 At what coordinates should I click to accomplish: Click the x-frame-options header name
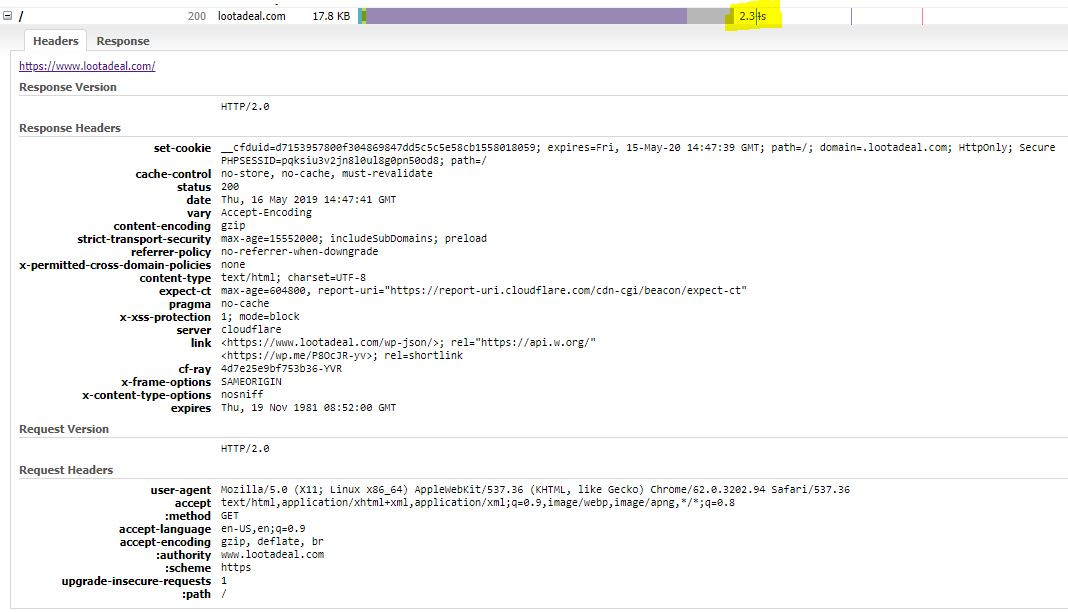coord(166,382)
